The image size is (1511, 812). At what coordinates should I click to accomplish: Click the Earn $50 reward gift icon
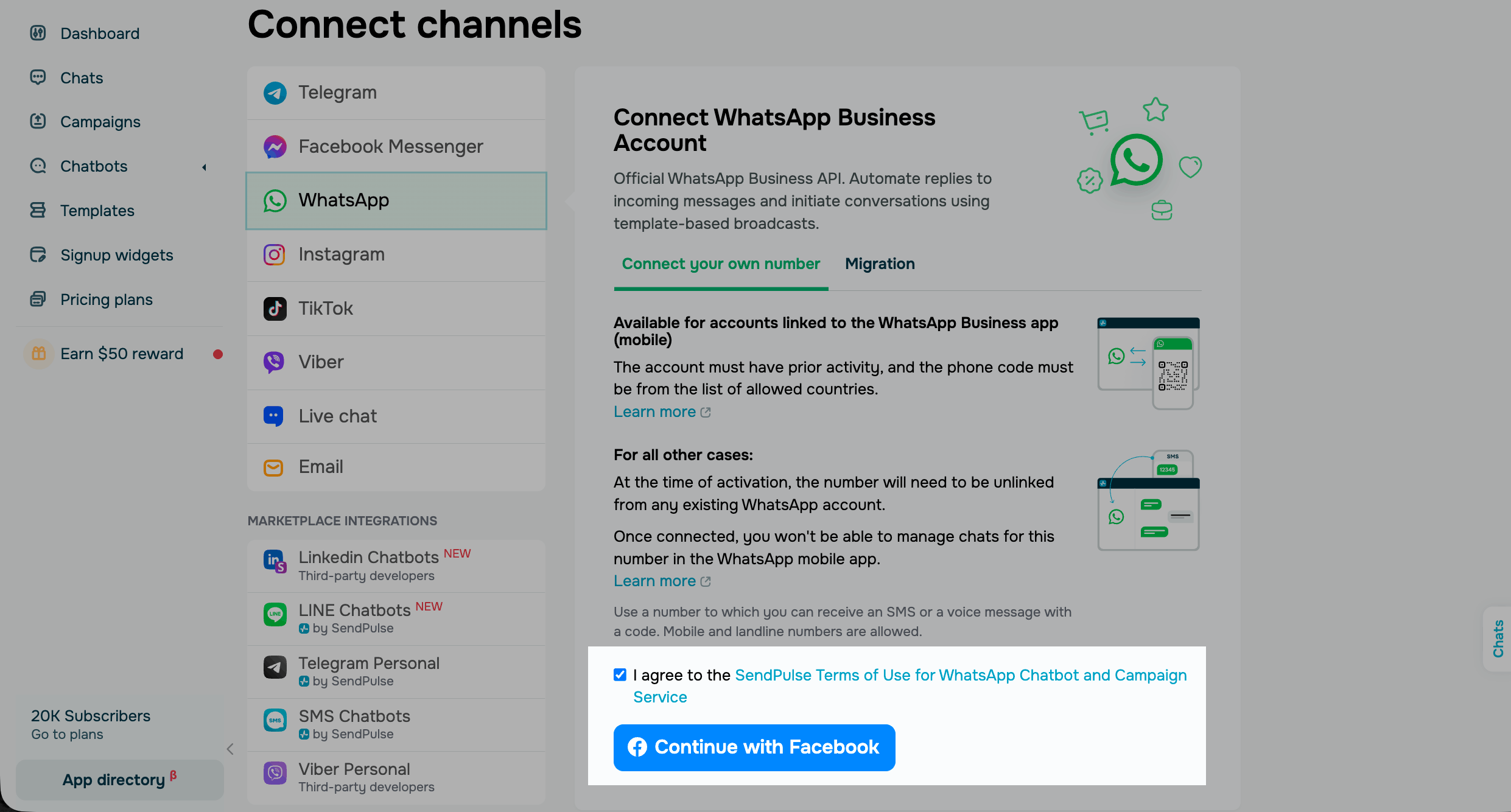(x=38, y=354)
